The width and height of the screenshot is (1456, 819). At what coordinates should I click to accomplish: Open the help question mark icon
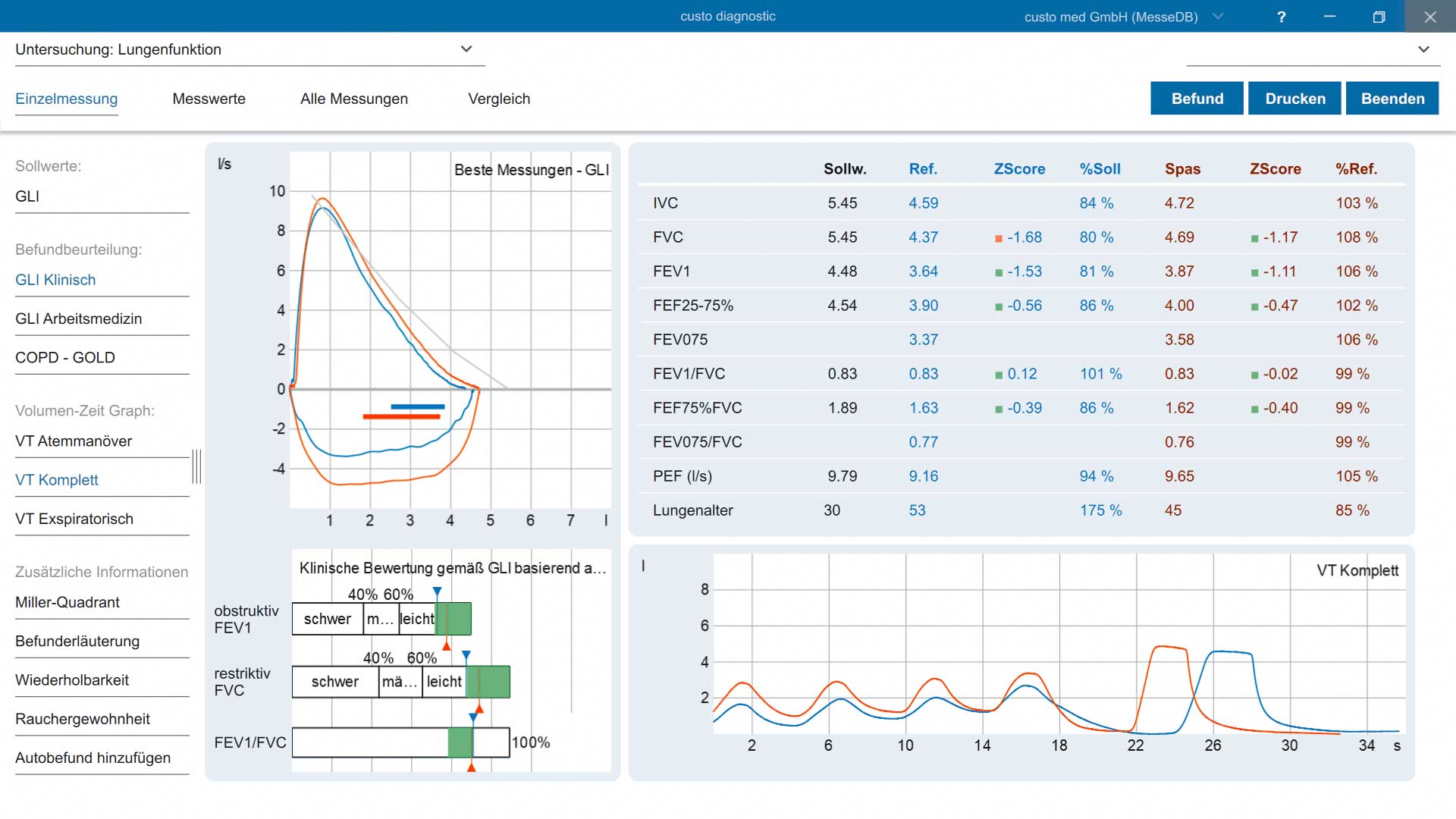(x=1281, y=17)
